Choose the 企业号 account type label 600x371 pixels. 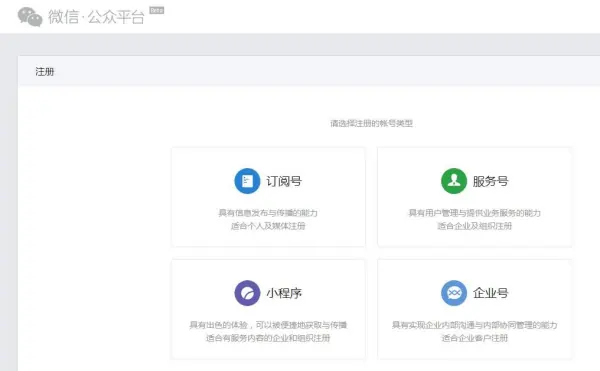491,293
